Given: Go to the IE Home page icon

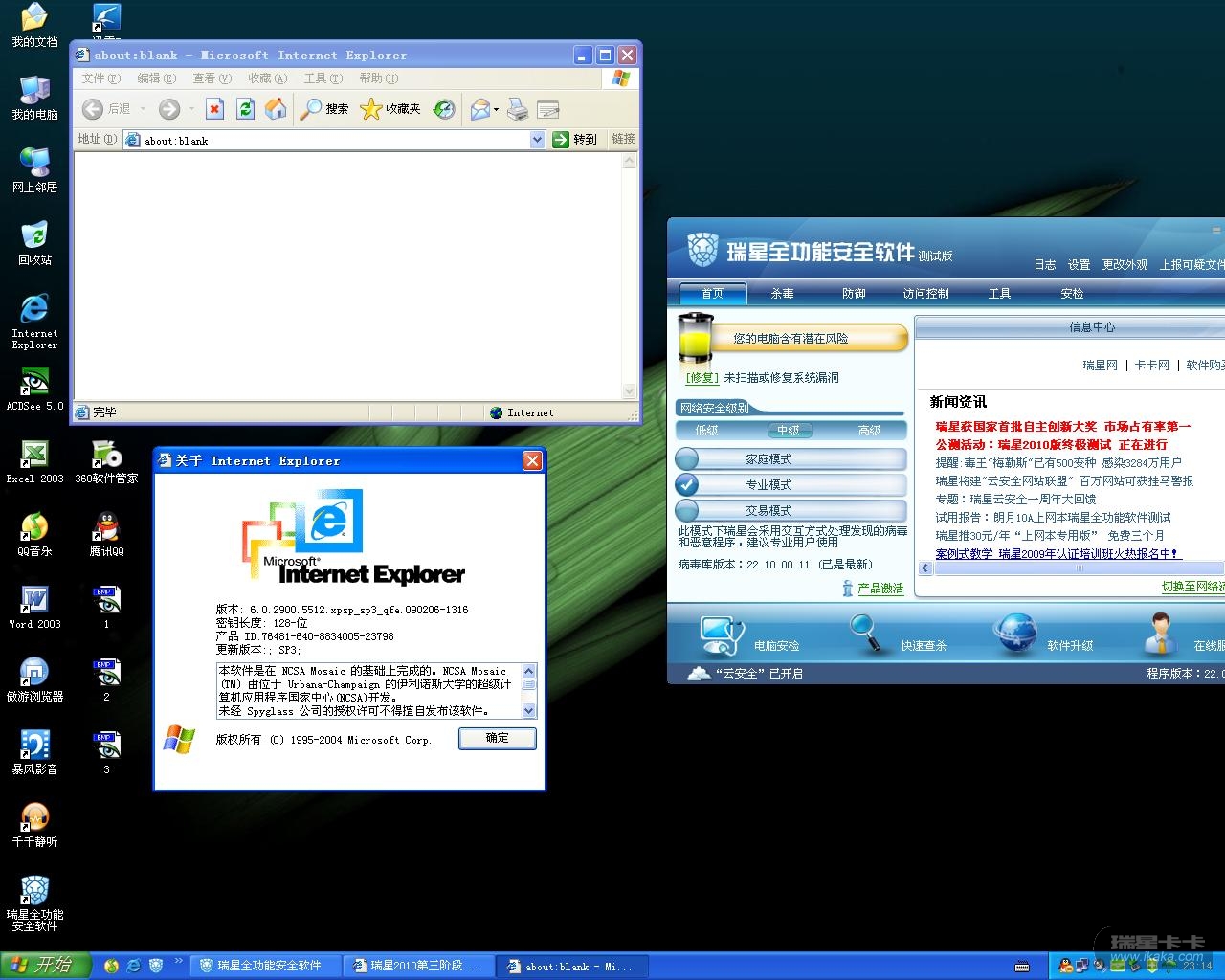Looking at the screenshot, I should pos(276,109).
